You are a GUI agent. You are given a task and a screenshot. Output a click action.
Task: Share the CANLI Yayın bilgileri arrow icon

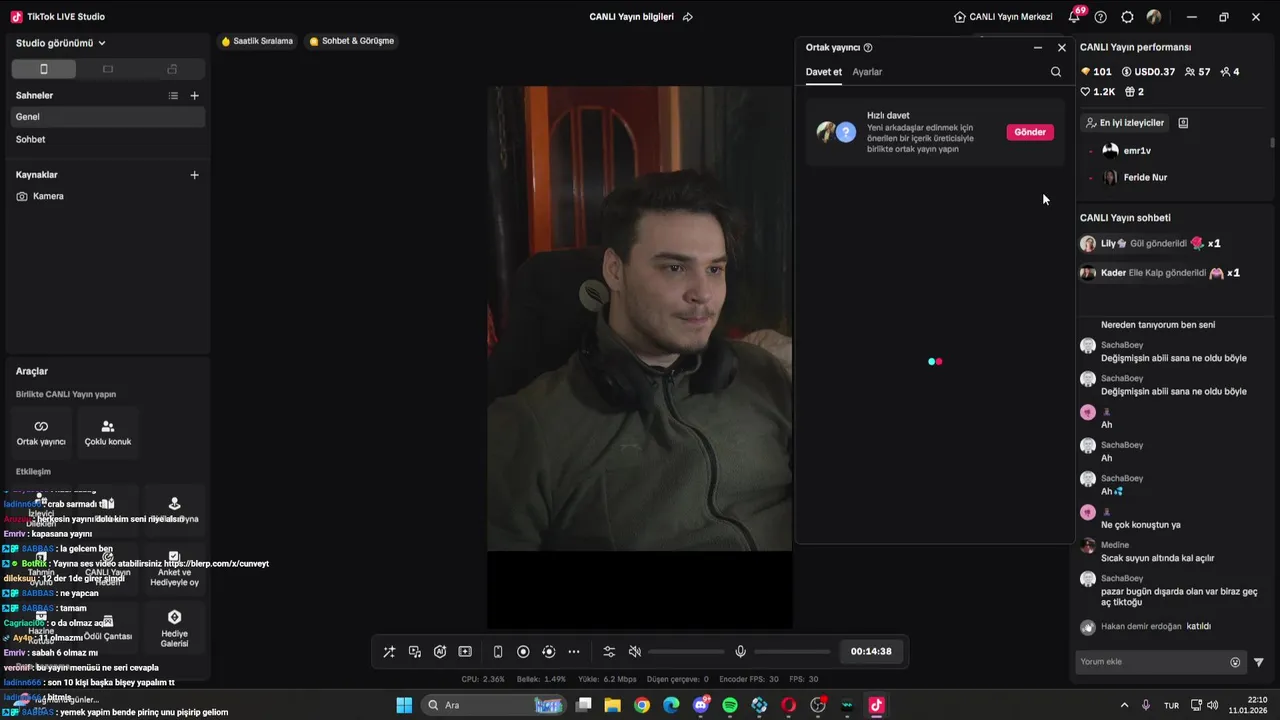click(x=687, y=17)
